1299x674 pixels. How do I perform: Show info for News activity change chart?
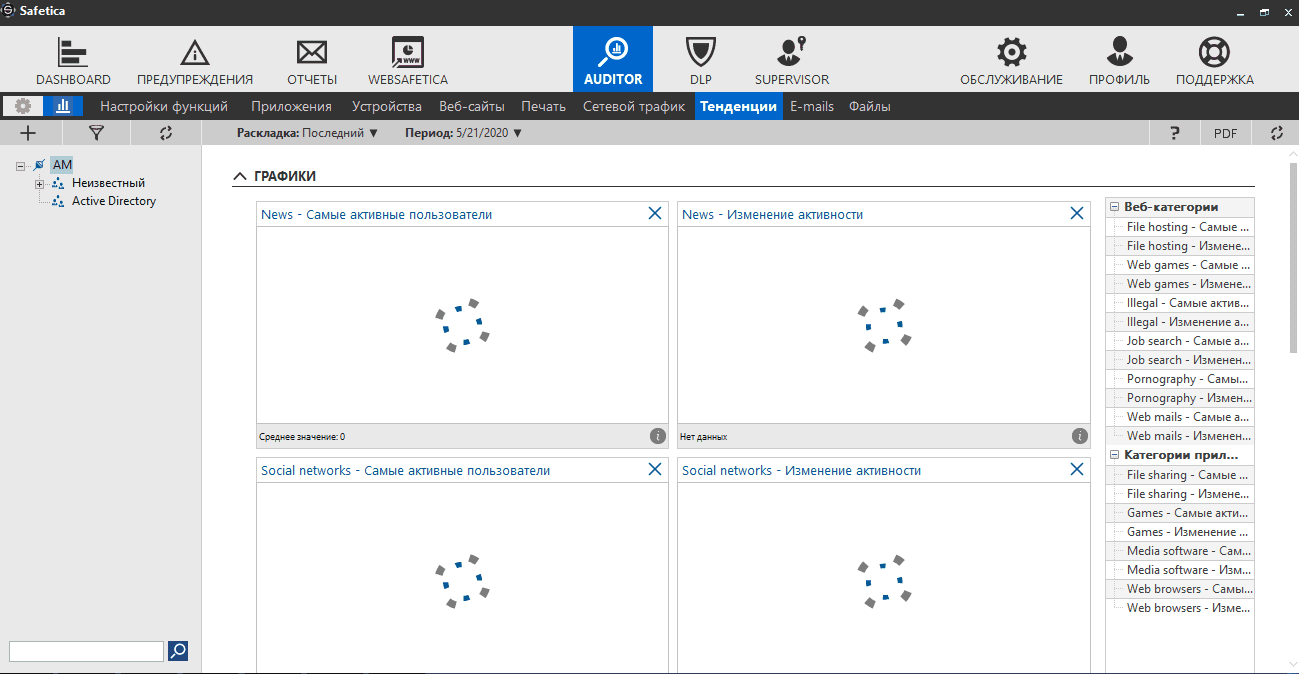click(x=1079, y=436)
